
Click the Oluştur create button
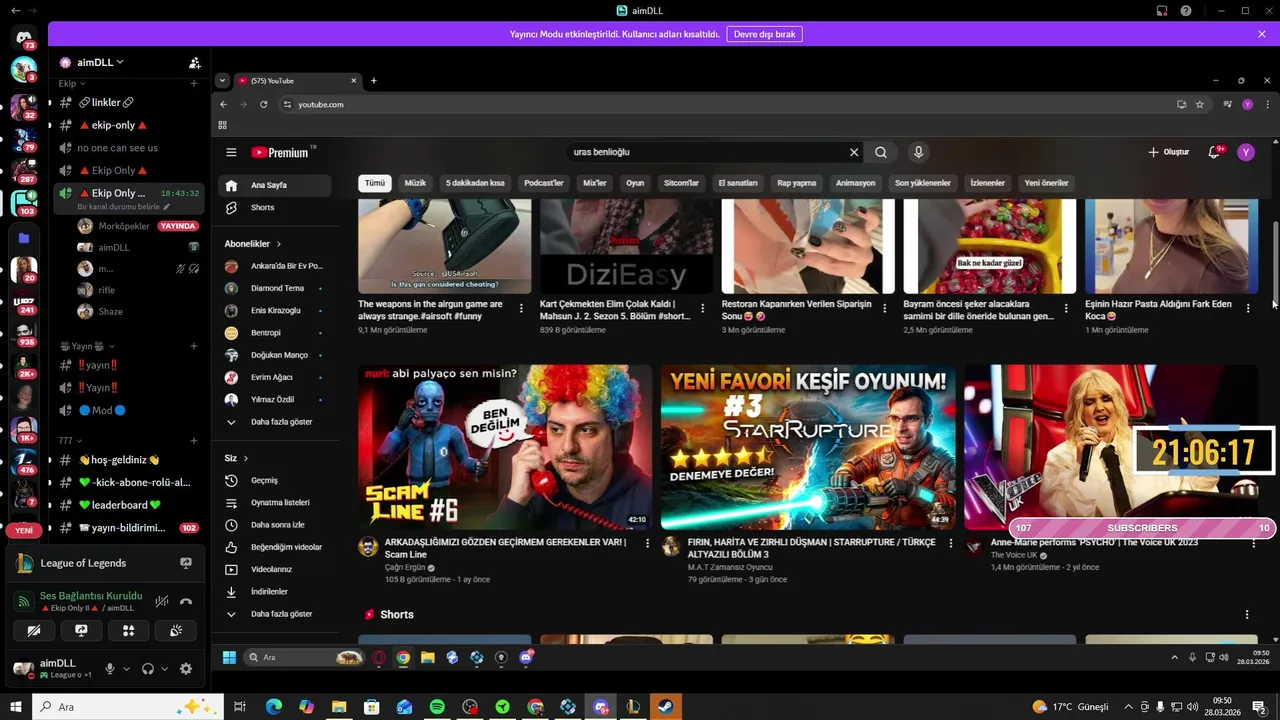point(1169,152)
